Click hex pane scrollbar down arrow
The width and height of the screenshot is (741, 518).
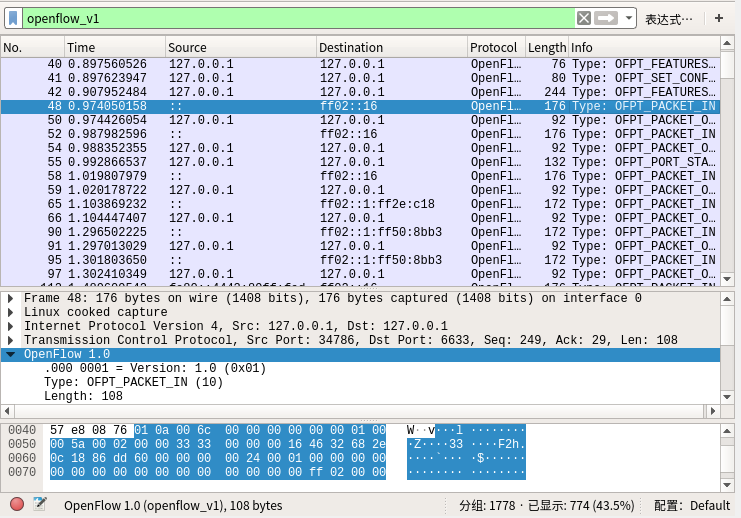pyautogui.click(x=727, y=485)
